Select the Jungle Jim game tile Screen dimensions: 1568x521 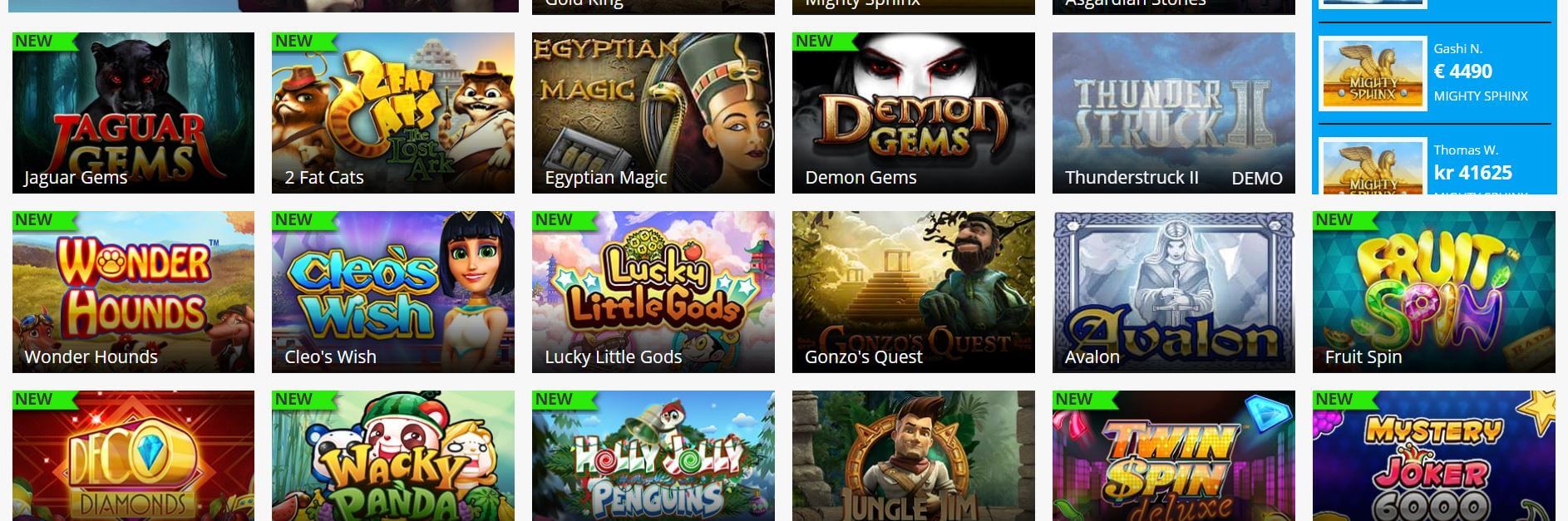[x=914, y=455]
